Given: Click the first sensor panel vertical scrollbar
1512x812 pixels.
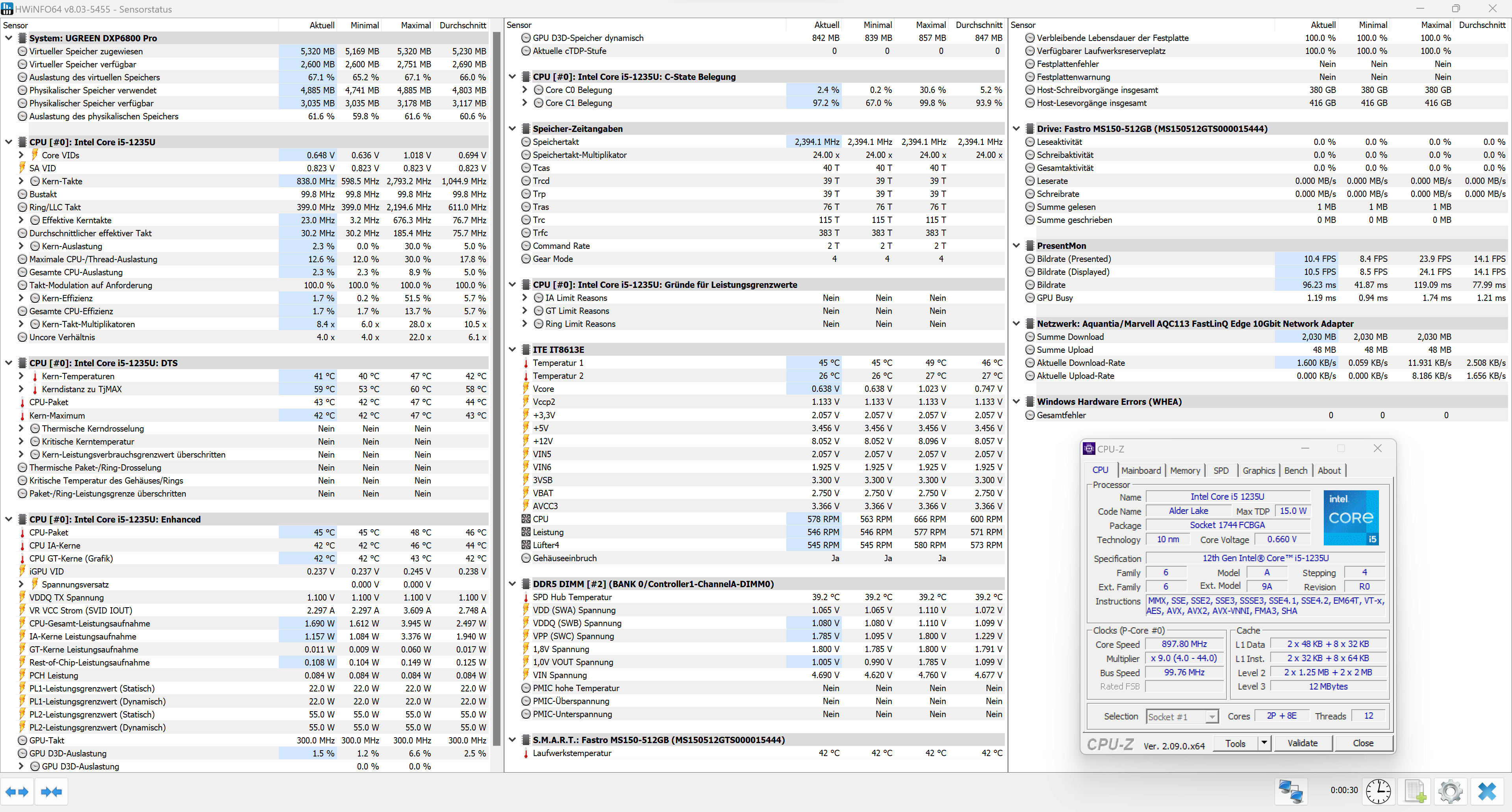Looking at the screenshot, I should (497, 387).
